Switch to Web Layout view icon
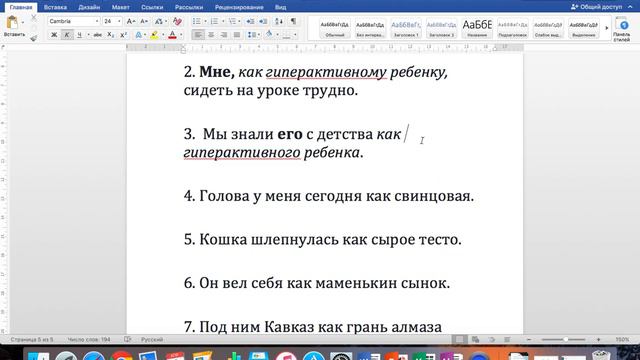Image resolution: width=640 pixels, height=360 pixels. 476,340
